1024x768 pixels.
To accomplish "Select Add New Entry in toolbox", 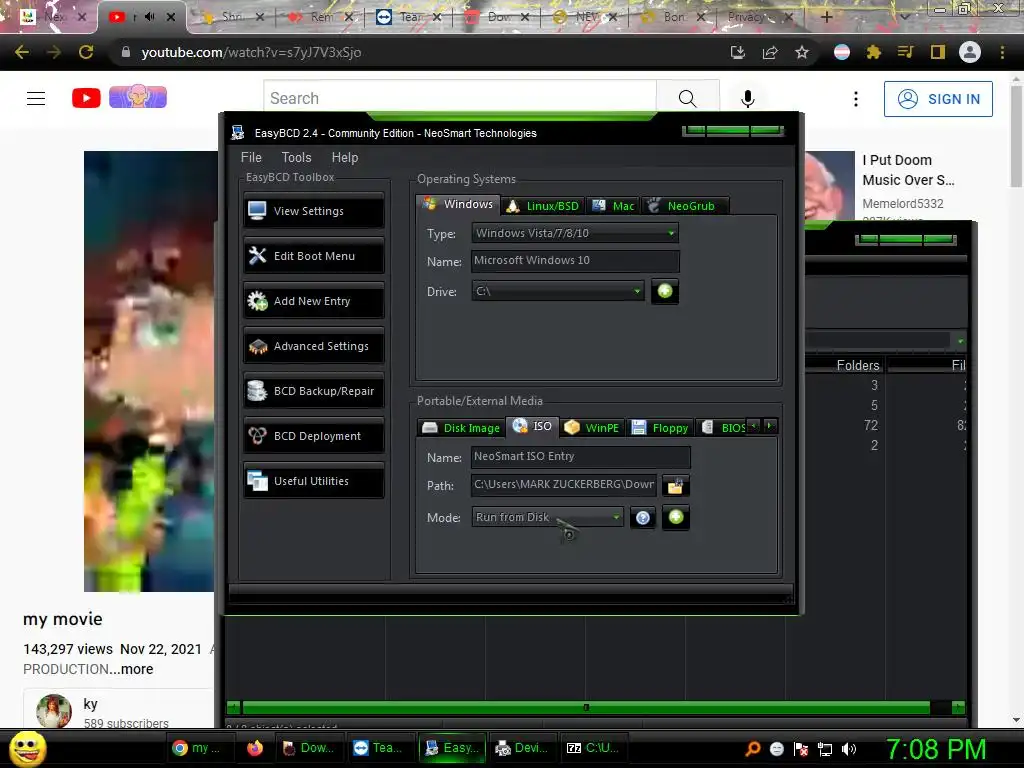I will [313, 301].
